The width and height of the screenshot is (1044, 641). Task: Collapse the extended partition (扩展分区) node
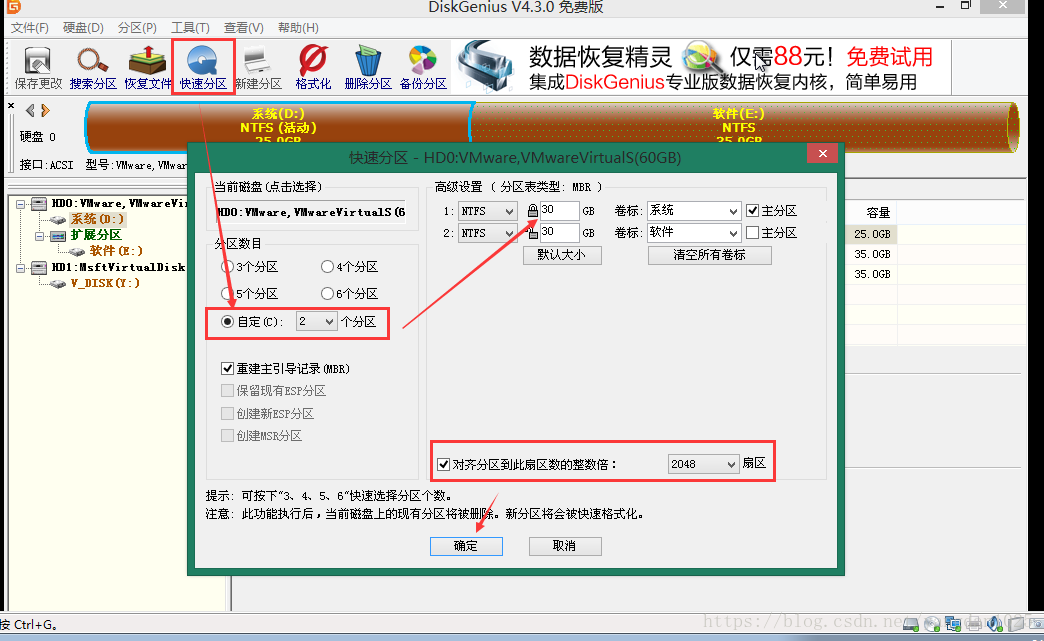(39, 236)
